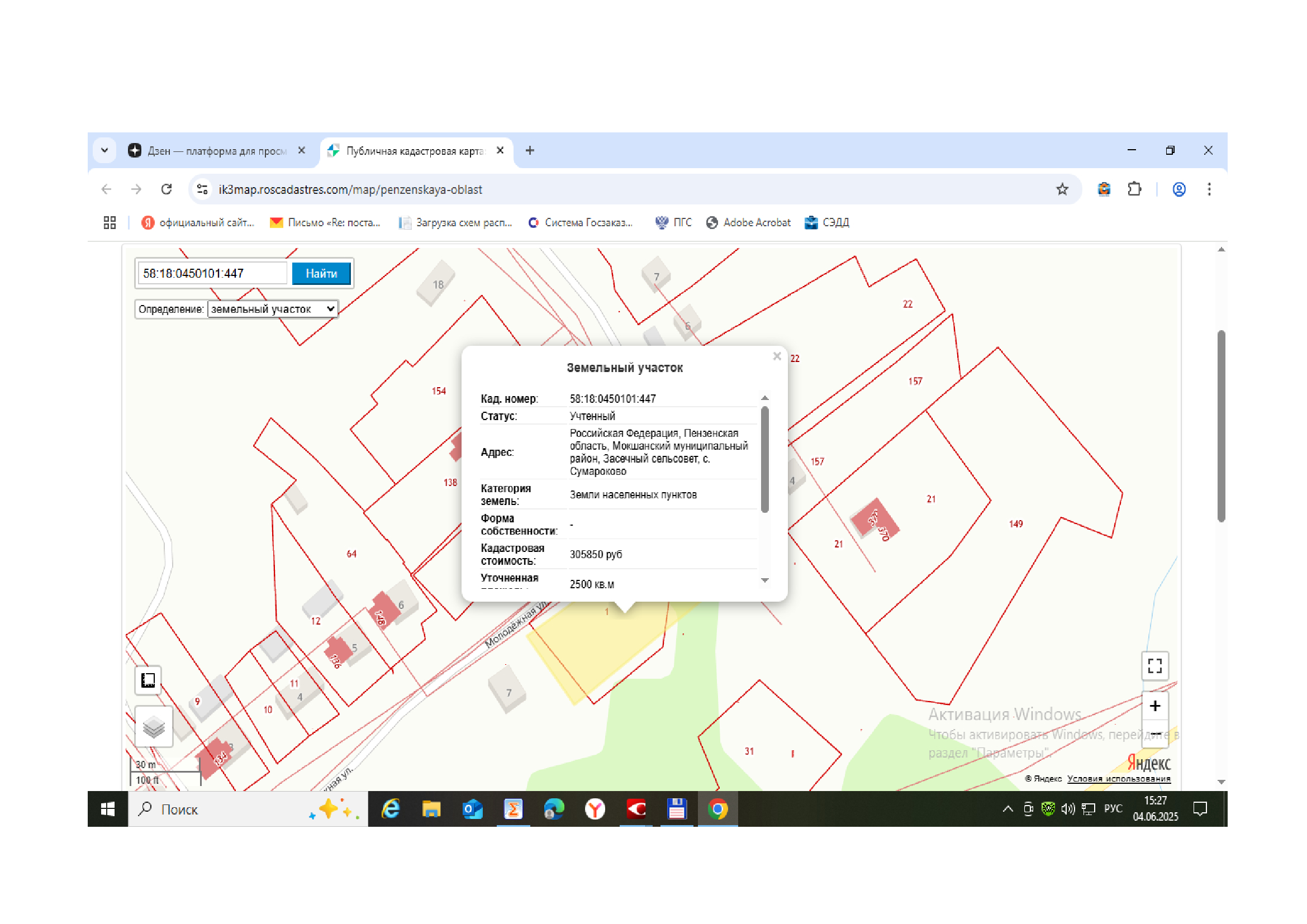
Task: Expand the tab search chevron
Action: 104,150
